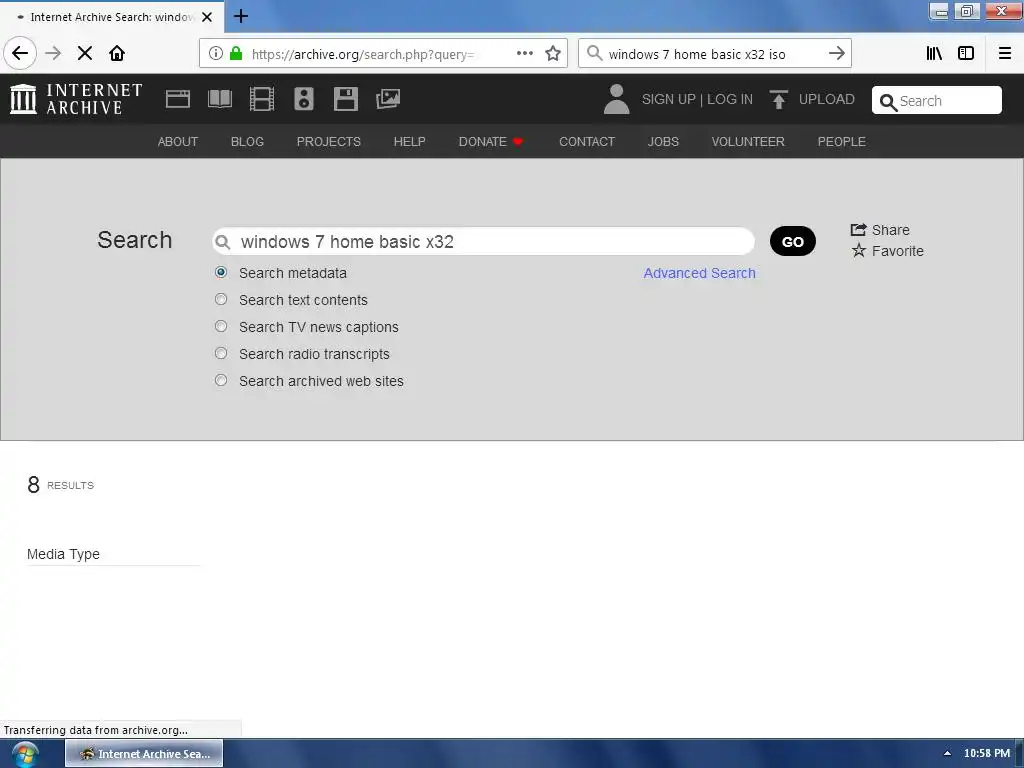This screenshot has height=768, width=1024.
Task: Show site information icon in address bar
Action: pos(216,54)
